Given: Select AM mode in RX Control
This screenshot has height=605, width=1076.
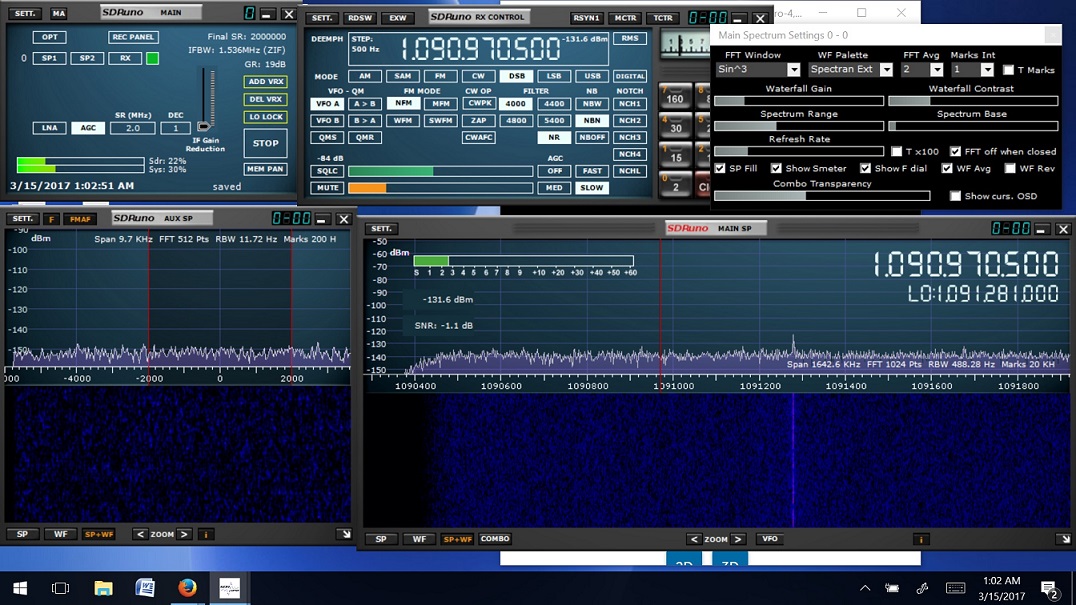Looking at the screenshot, I should click(365, 76).
